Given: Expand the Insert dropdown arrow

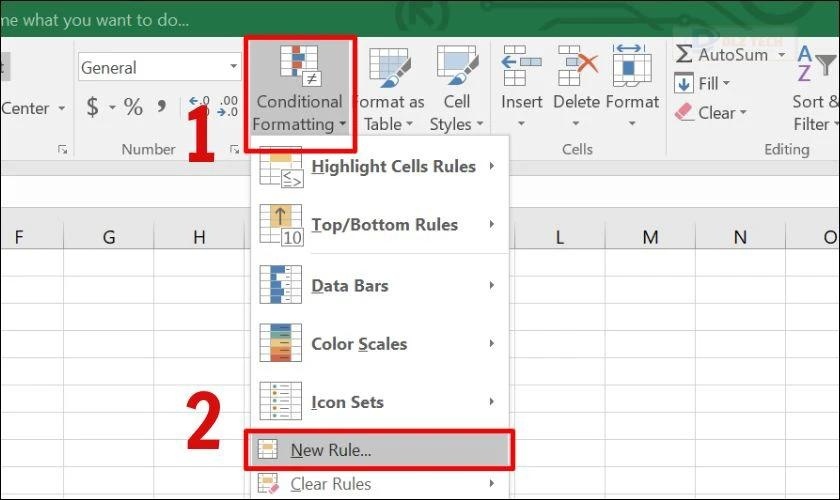Looking at the screenshot, I should [x=521, y=124].
